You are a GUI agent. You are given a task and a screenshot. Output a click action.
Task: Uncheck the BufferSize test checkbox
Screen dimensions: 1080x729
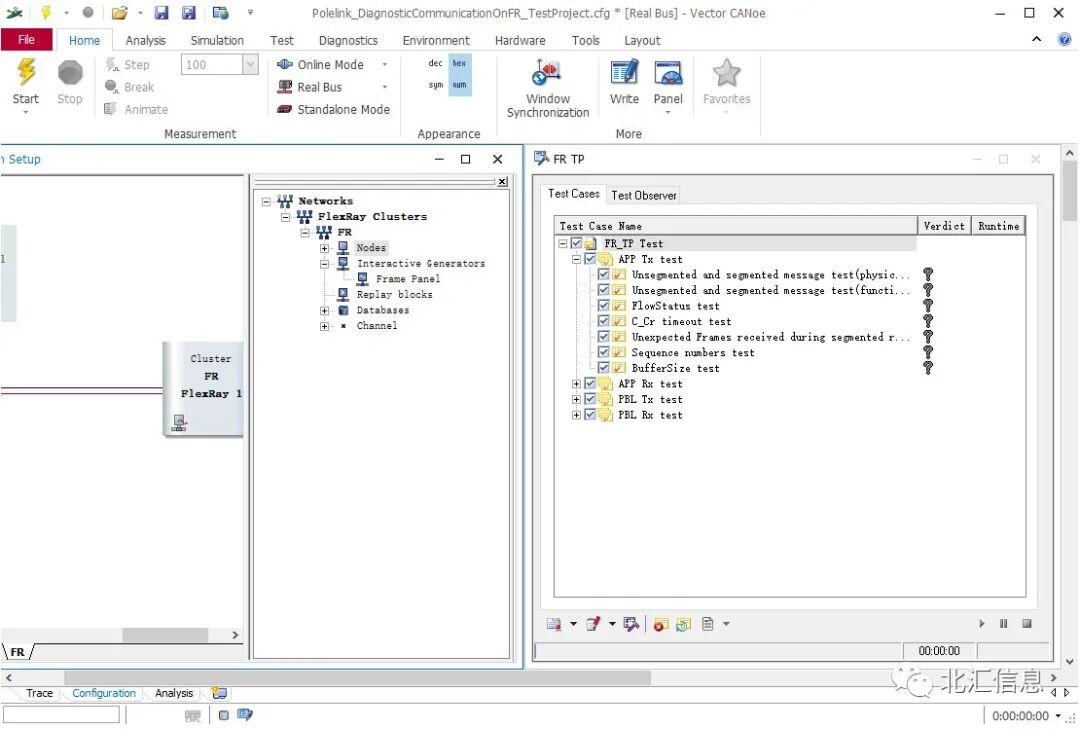coord(604,368)
